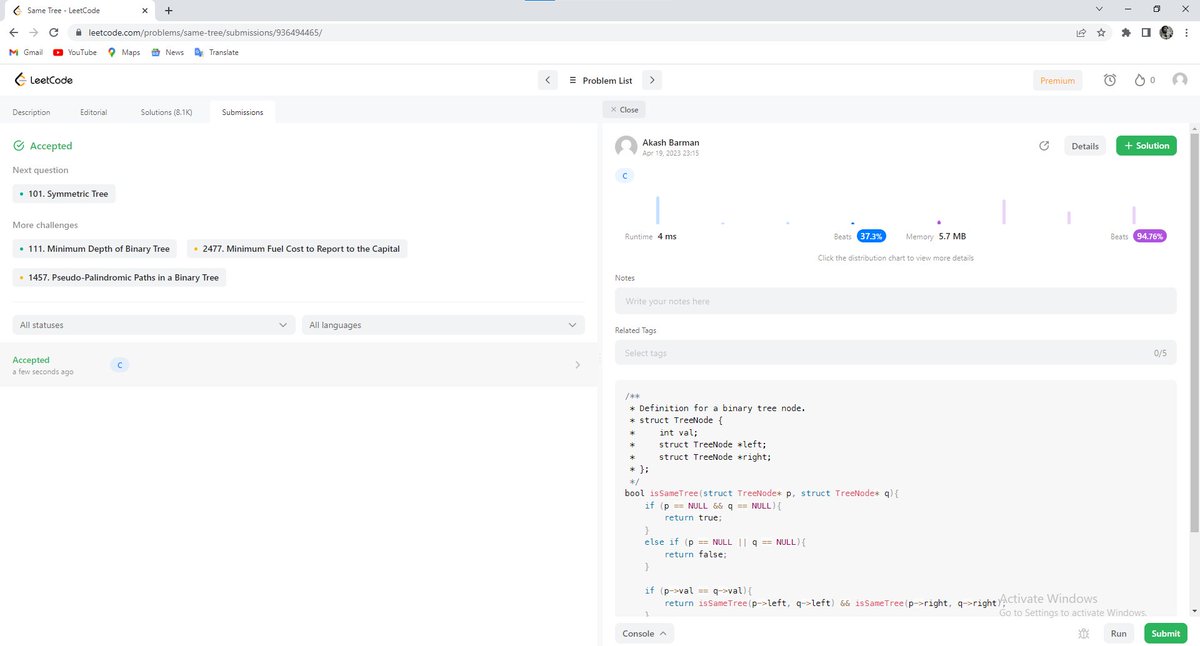Submit the solution
The height and width of the screenshot is (646, 1200).
point(1165,633)
